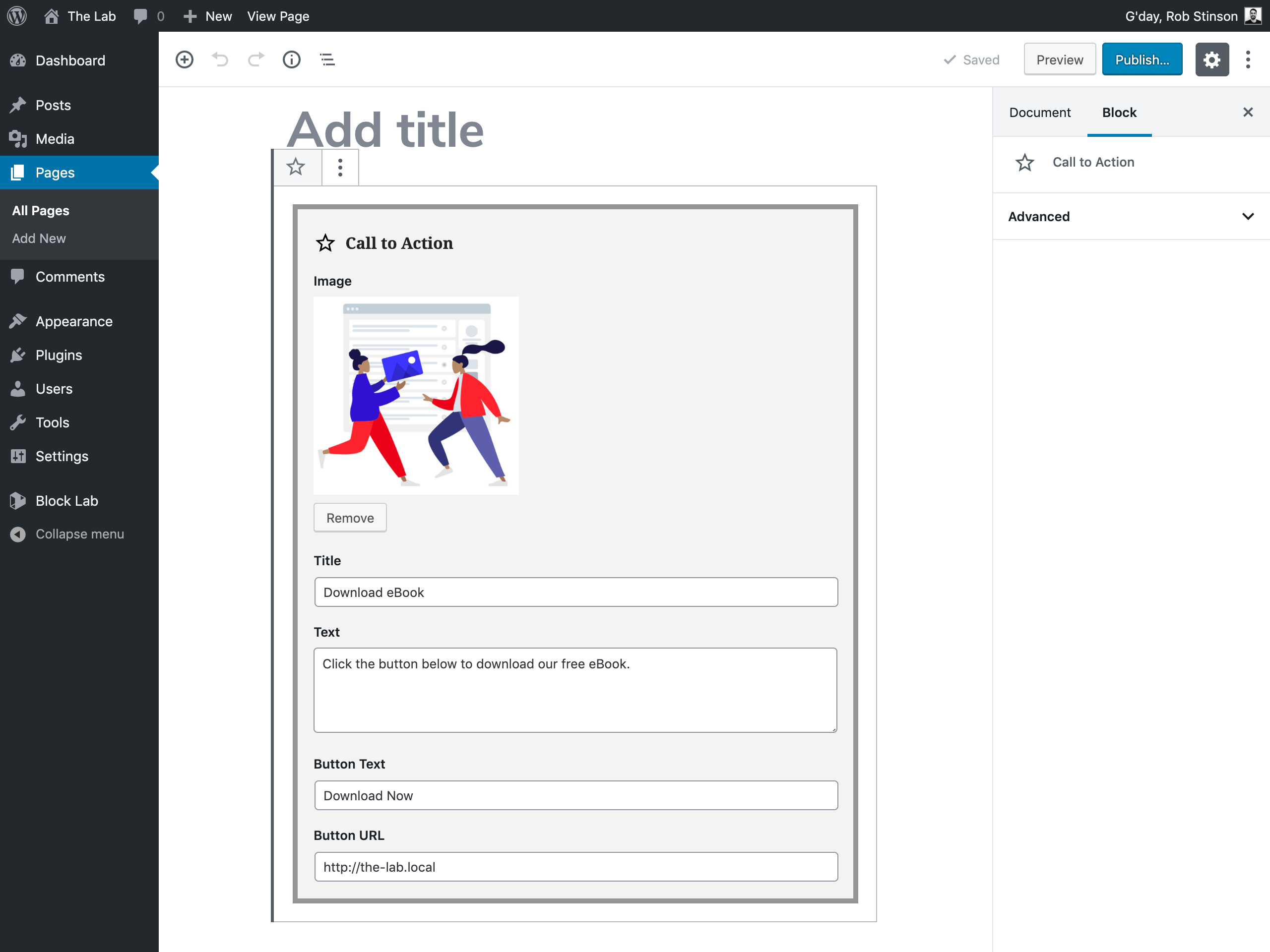
Task: Open block more options menu
Action: click(x=340, y=167)
